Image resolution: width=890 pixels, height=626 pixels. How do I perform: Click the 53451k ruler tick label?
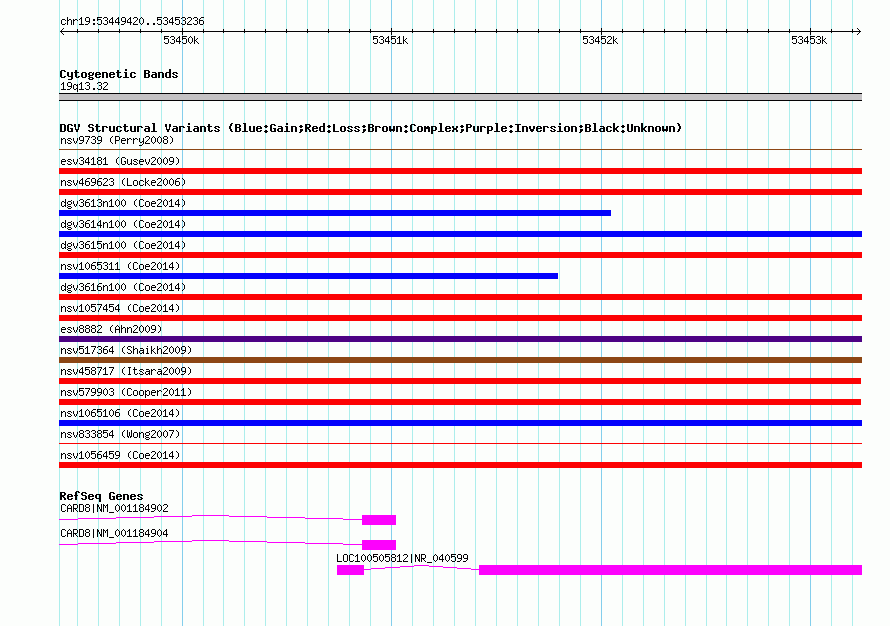[390, 40]
